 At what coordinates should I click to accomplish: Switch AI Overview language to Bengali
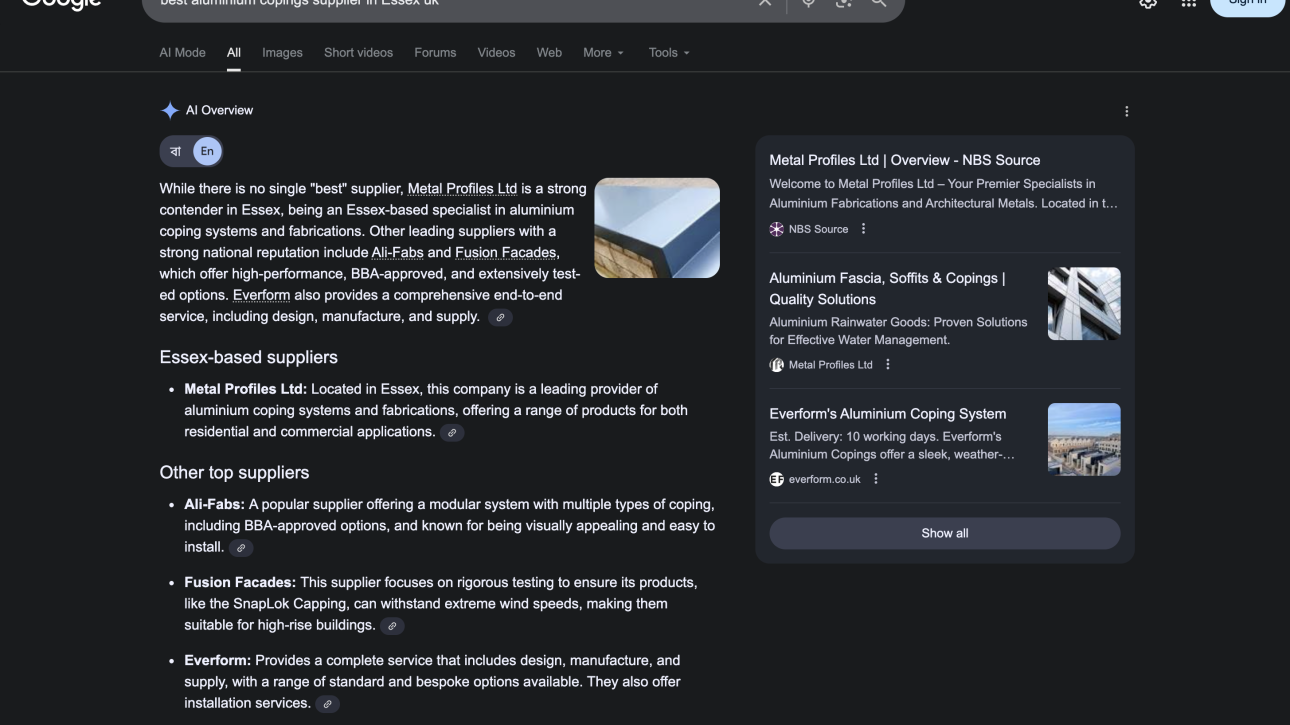click(x=176, y=152)
